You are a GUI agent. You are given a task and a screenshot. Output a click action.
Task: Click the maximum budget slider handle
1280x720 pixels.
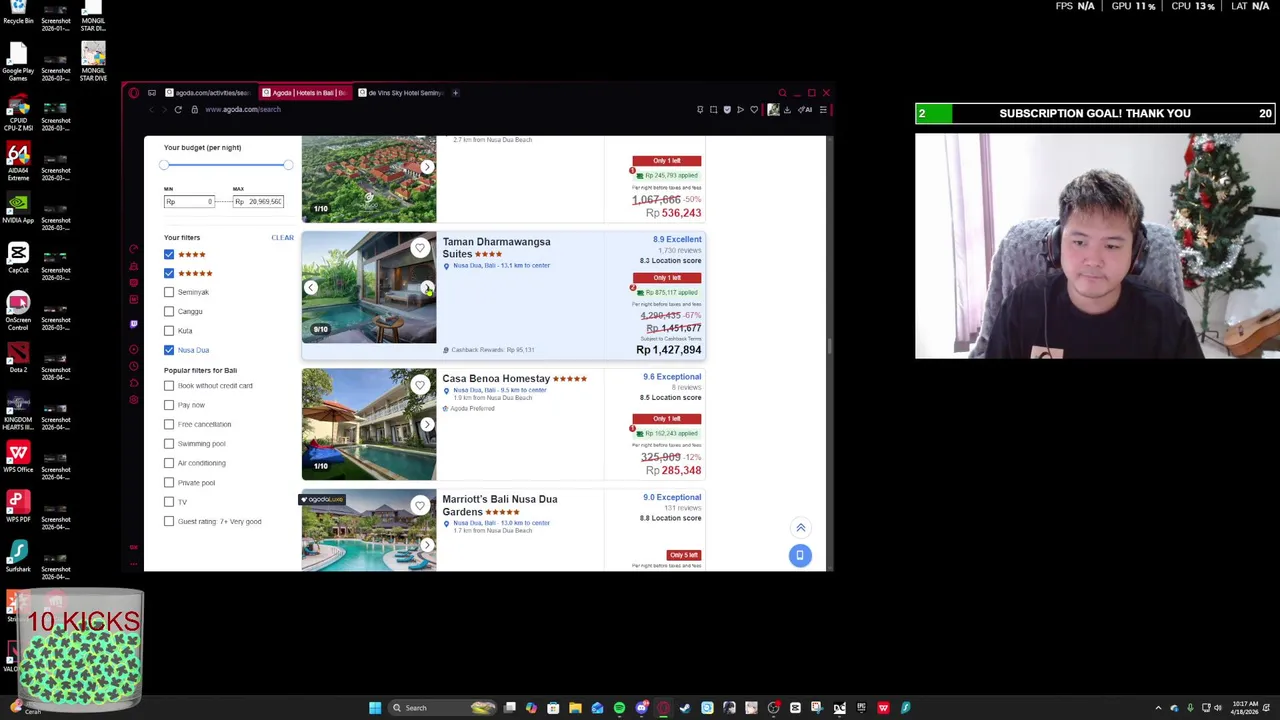point(288,165)
